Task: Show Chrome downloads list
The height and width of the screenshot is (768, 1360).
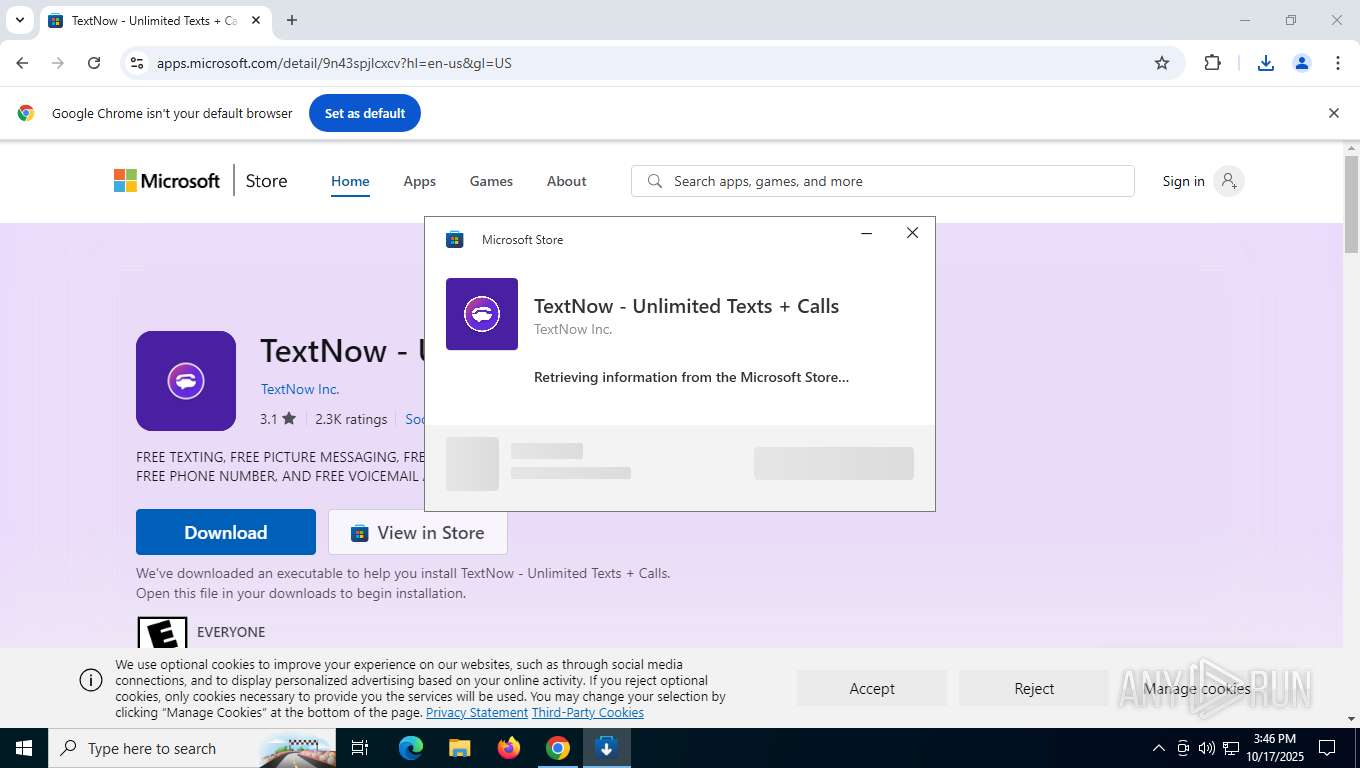Action: click(x=1265, y=63)
